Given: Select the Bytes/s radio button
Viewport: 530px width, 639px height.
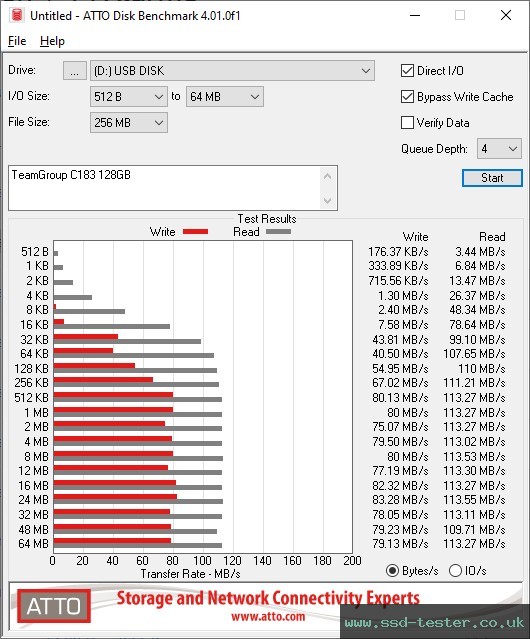Looking at the screenshot, I should [392, 571].
